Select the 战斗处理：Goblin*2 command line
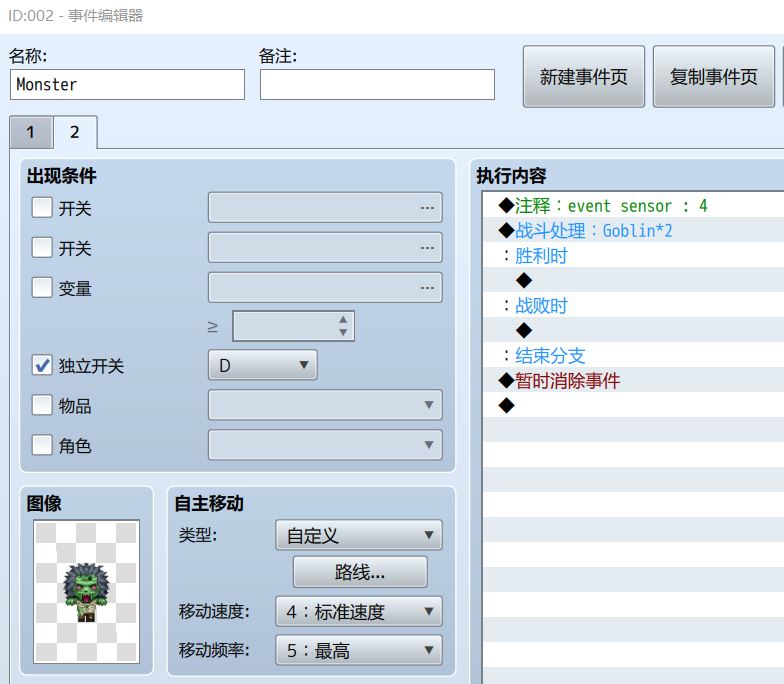The width and height of the screenshot is (784, 684). click(x=633, y=230)
